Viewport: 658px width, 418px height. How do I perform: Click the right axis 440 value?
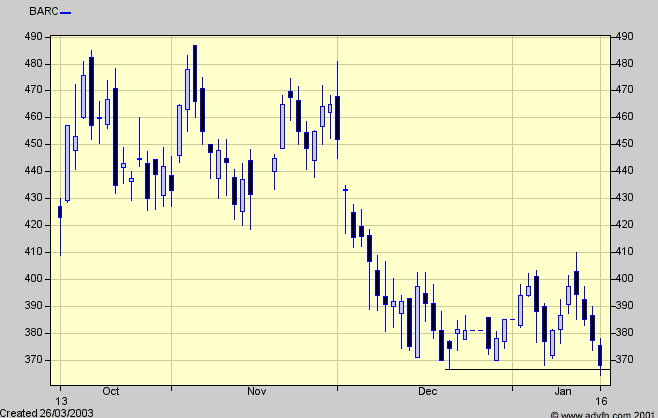624,170
